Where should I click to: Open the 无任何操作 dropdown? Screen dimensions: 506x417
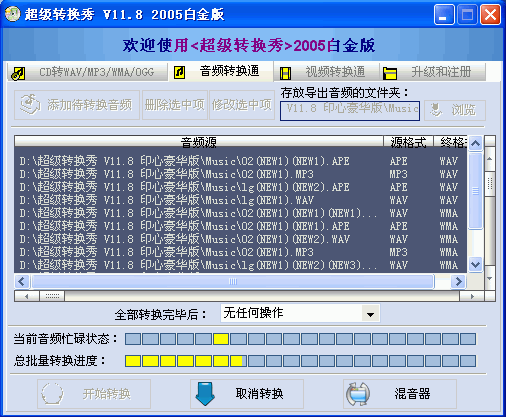(x=300, y=313)
